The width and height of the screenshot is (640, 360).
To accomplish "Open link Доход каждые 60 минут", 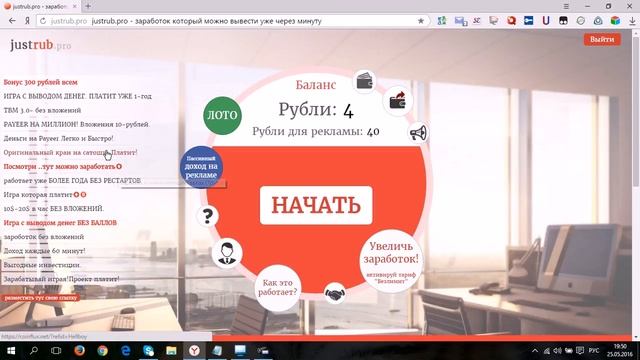I will point(44,251).
